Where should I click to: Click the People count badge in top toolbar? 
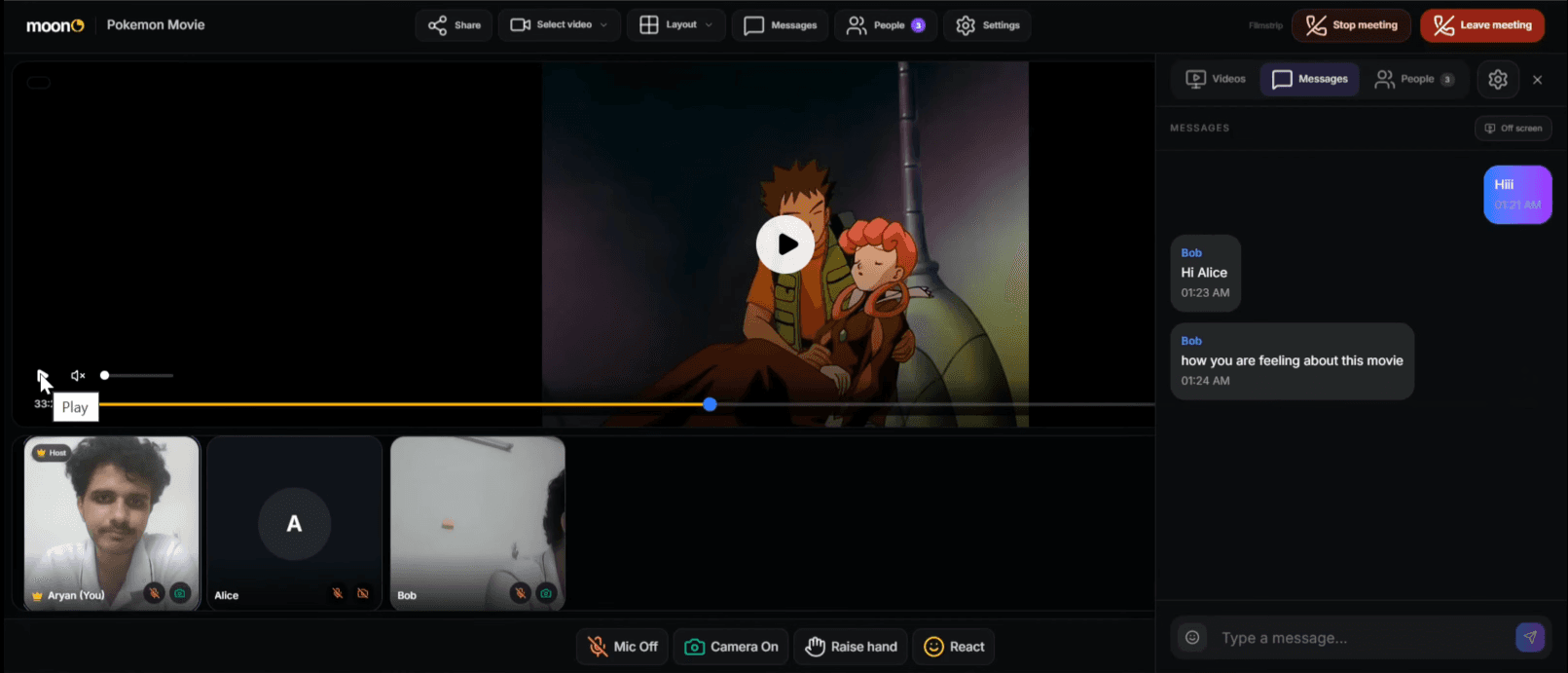coord(918,25)
